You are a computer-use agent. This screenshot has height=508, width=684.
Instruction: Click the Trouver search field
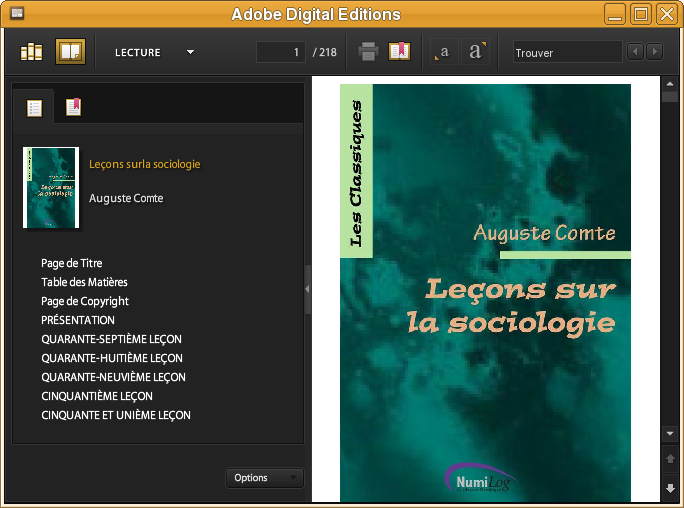tap(567, 52)
